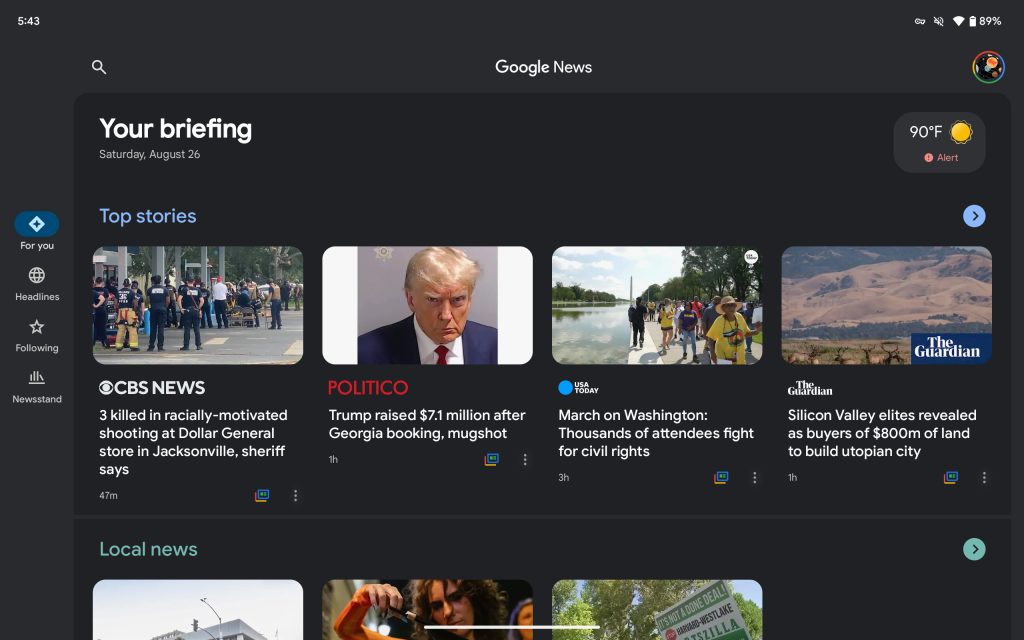
Task: Open full coverage for Politico Trump story
Action: tap(492, 459)
